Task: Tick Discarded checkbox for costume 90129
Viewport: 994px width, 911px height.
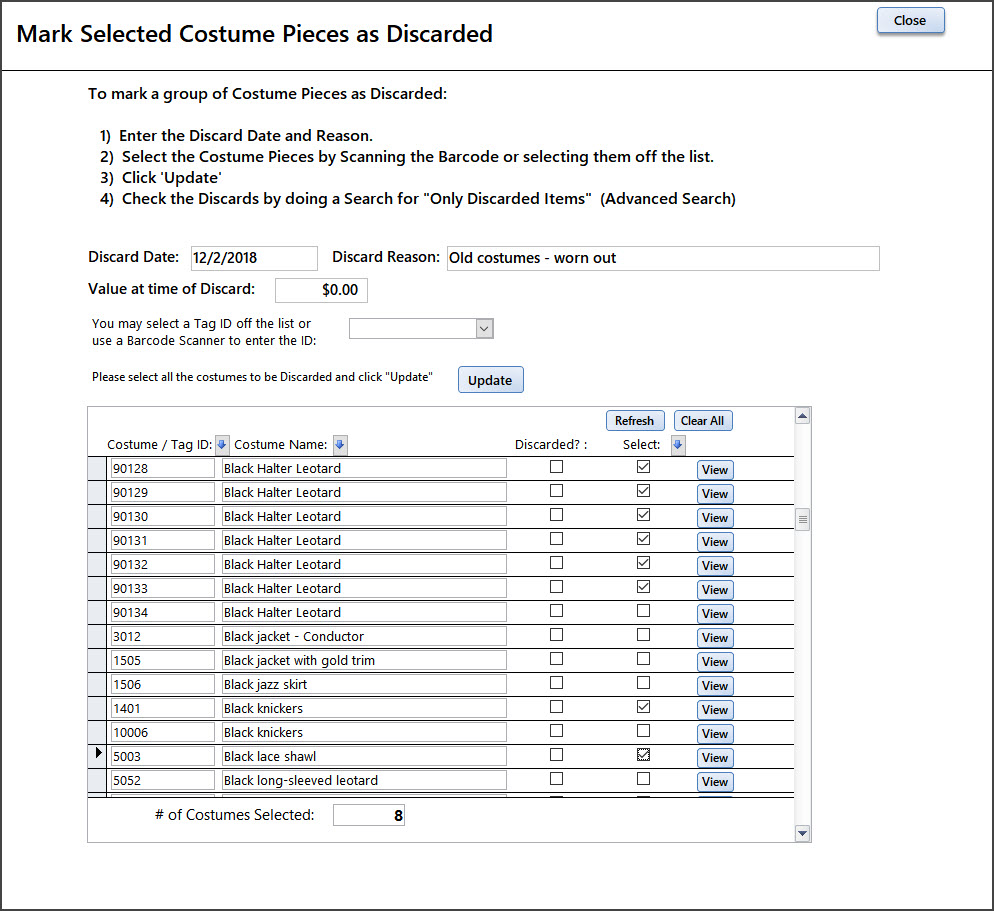Action: click(x=557, y=491)
